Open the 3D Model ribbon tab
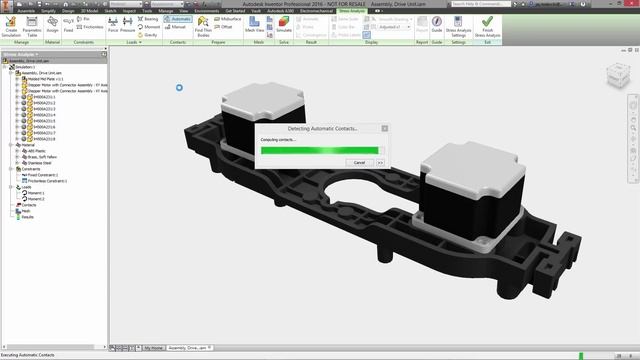Screen dimensions: 640x360 pyautogui.click(x=89, y=11)
